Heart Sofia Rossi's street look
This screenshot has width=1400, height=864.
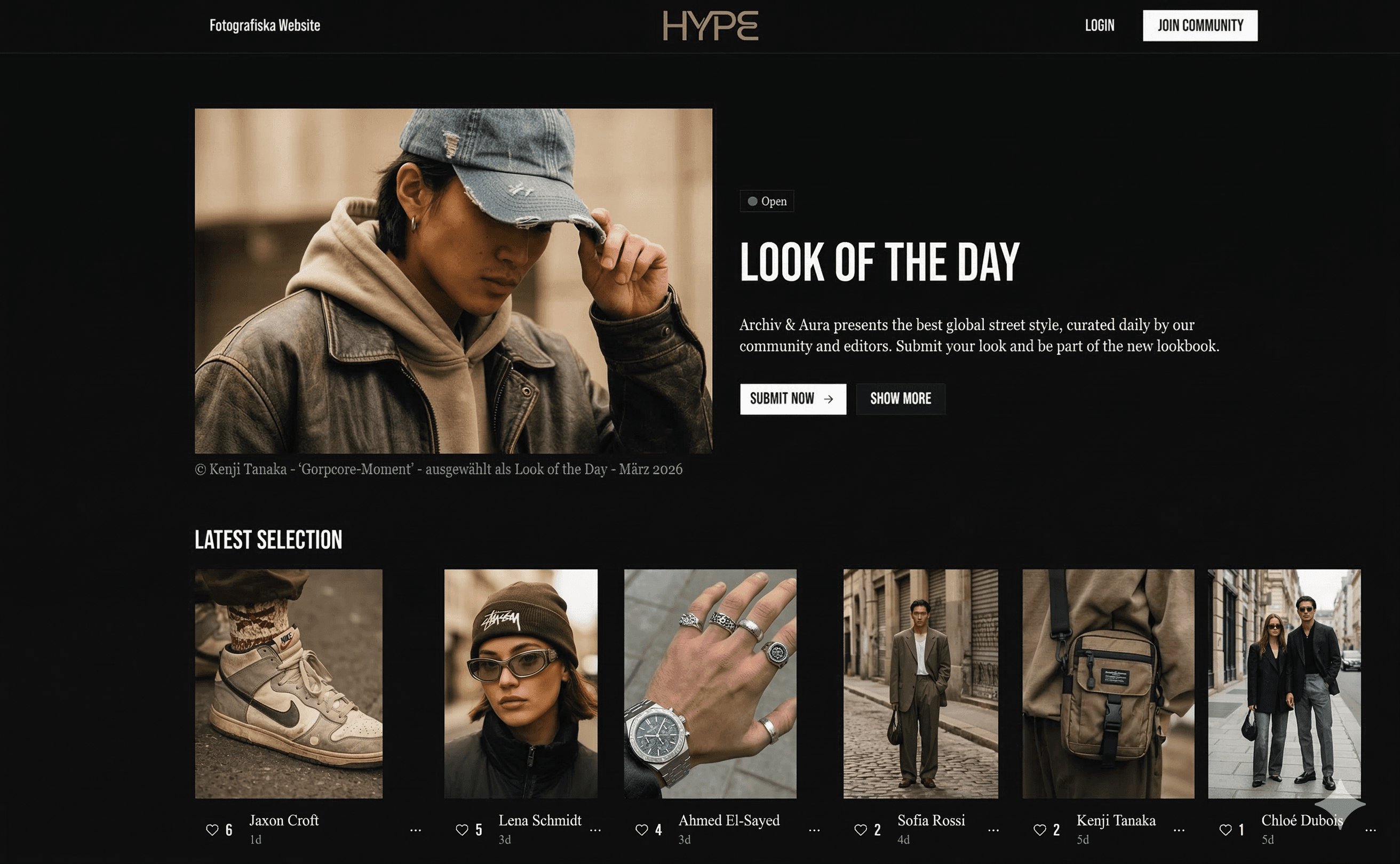861,830
